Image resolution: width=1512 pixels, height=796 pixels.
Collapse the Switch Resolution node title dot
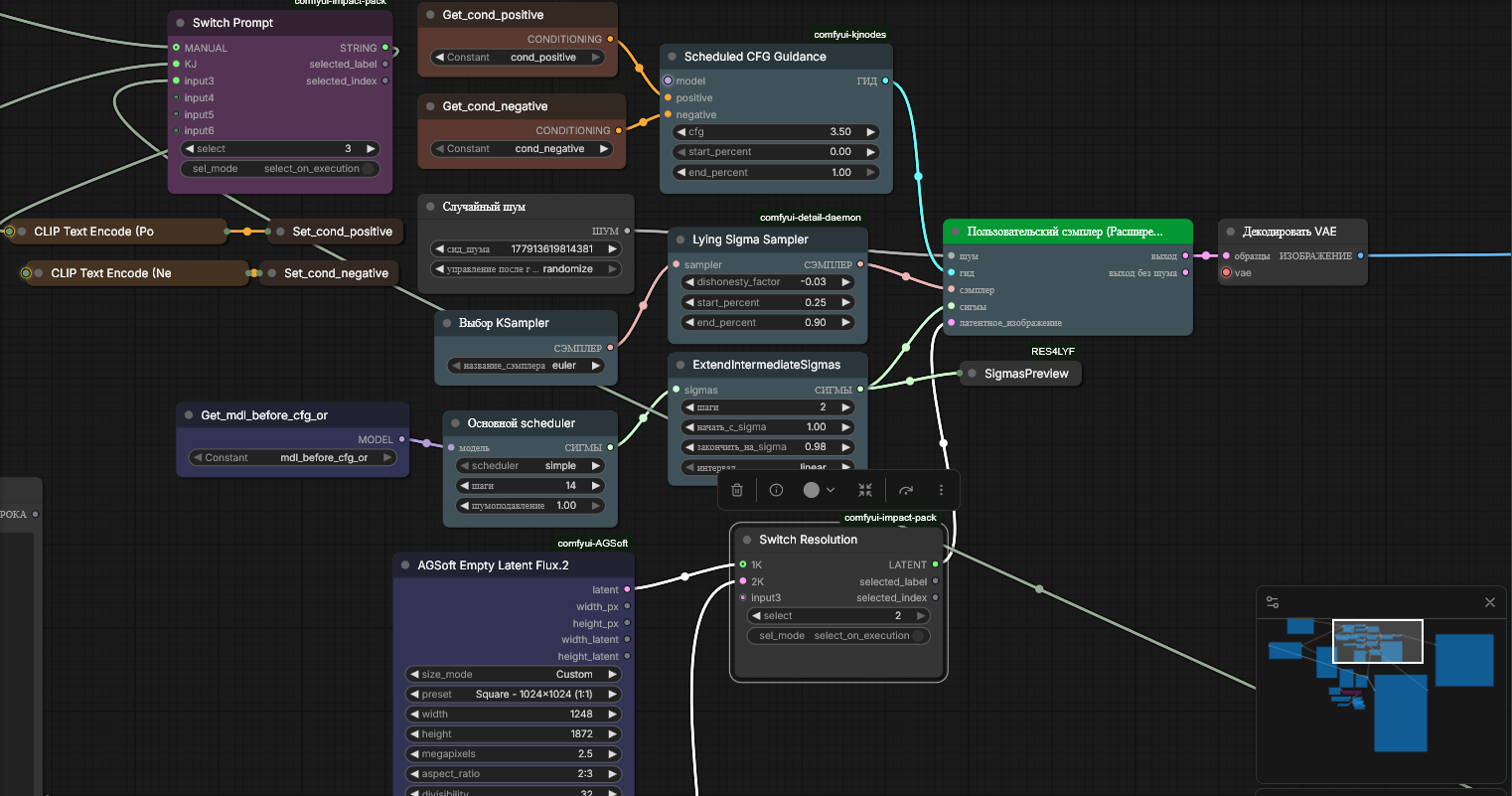747,540
